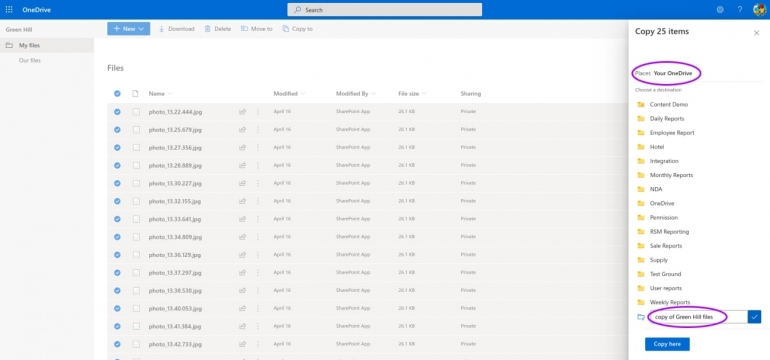The width and height of the screenshot is (770, 360).
Task: Open file photo_13.33.641.jpg by name
Action: point(175,219)
